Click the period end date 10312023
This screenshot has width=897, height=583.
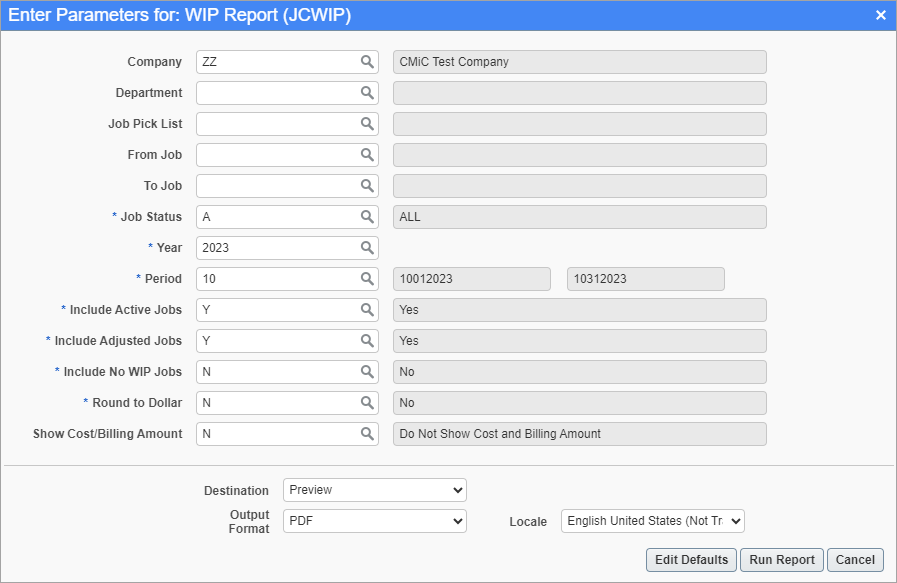tap(646, 279)
